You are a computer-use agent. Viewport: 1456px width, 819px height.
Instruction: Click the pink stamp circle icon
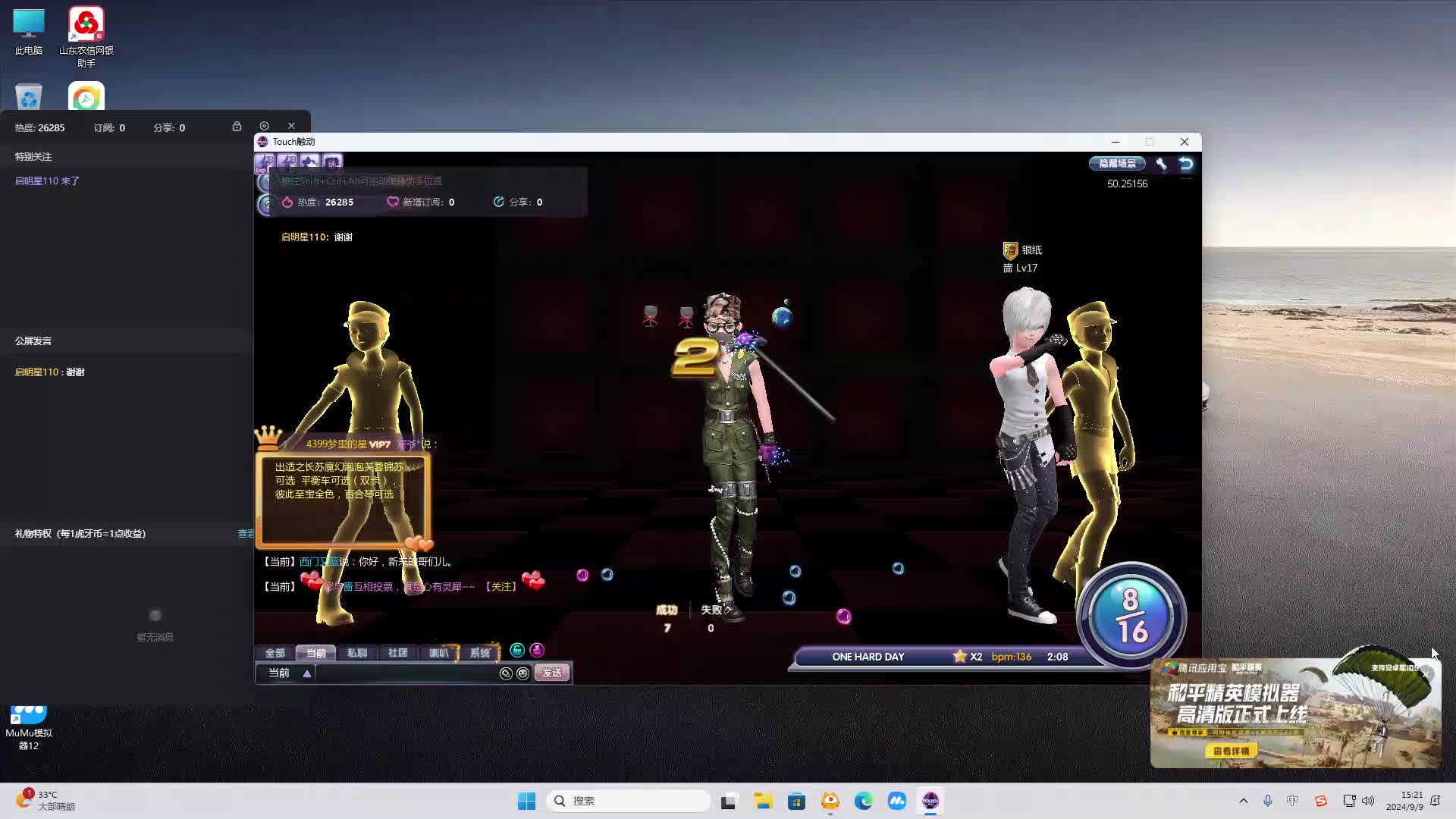(x=537, y=651)
